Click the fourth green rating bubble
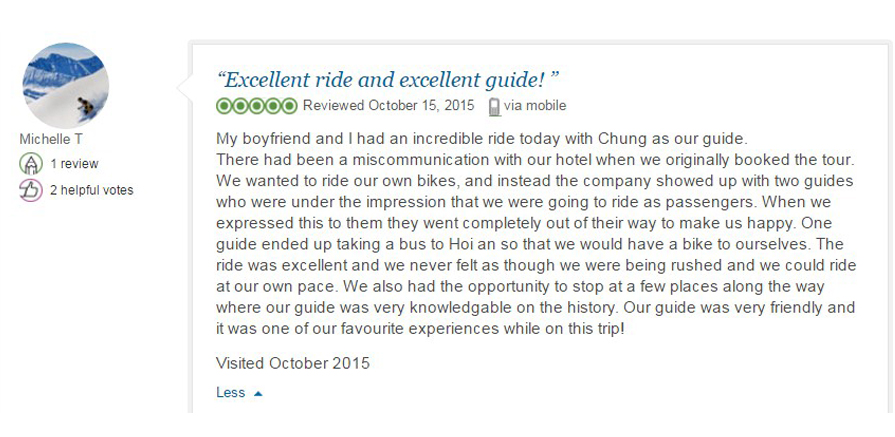 (273, 106)
